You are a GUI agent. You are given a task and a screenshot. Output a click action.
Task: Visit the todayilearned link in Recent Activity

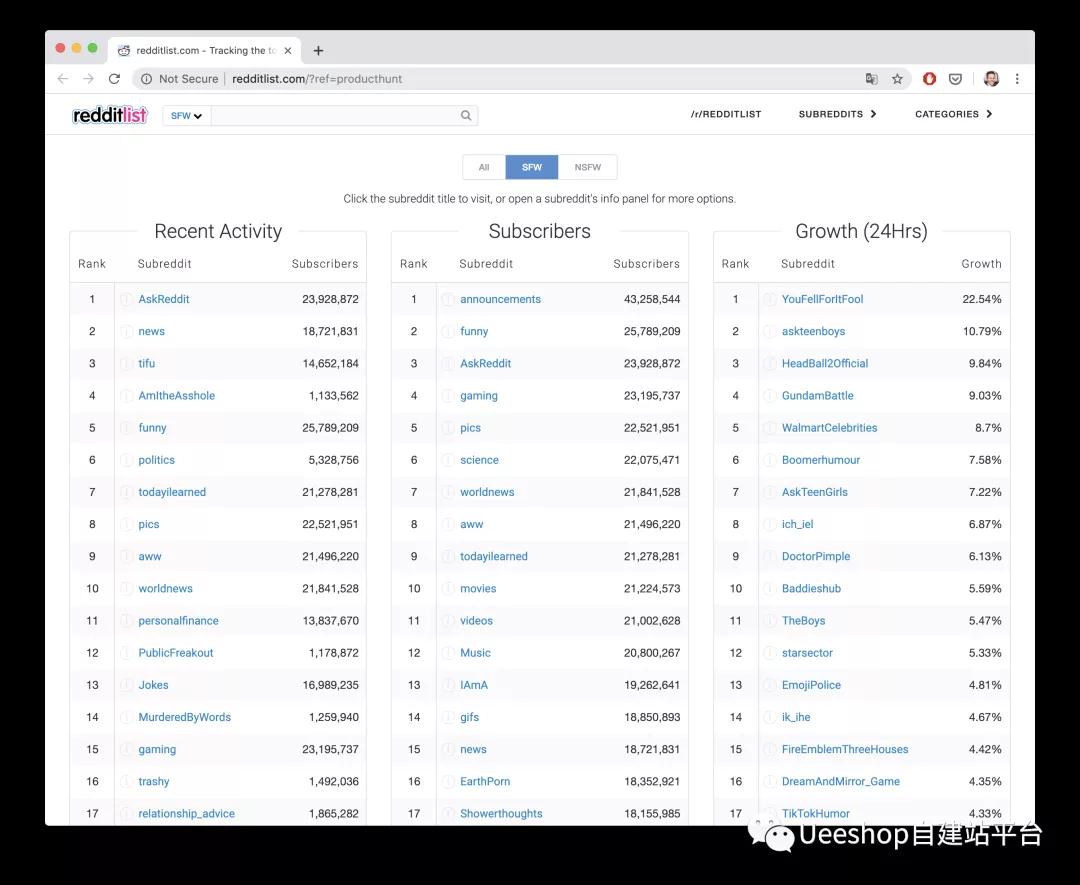coord(172,492)
